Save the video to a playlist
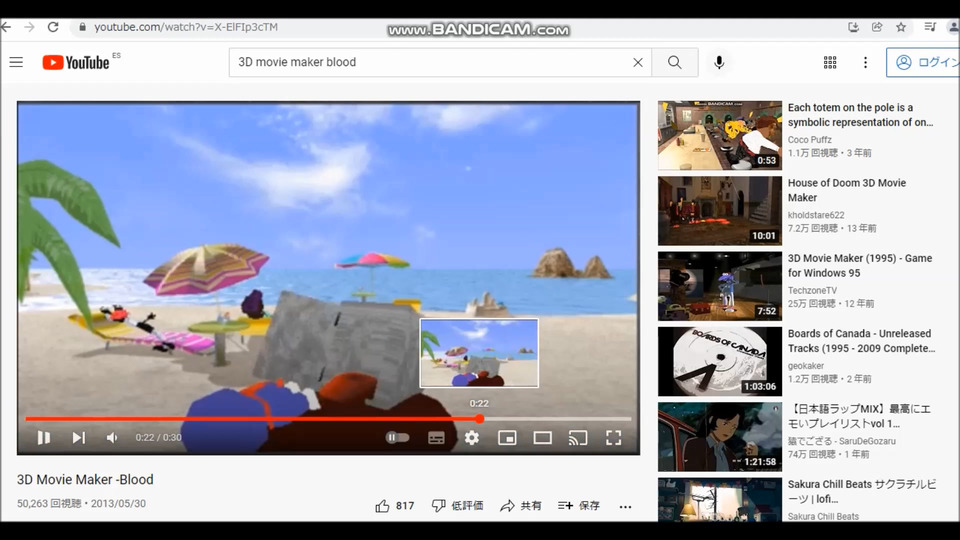This screenshot has width=960, height=540. pyautogui.click(x=579, y=506)
